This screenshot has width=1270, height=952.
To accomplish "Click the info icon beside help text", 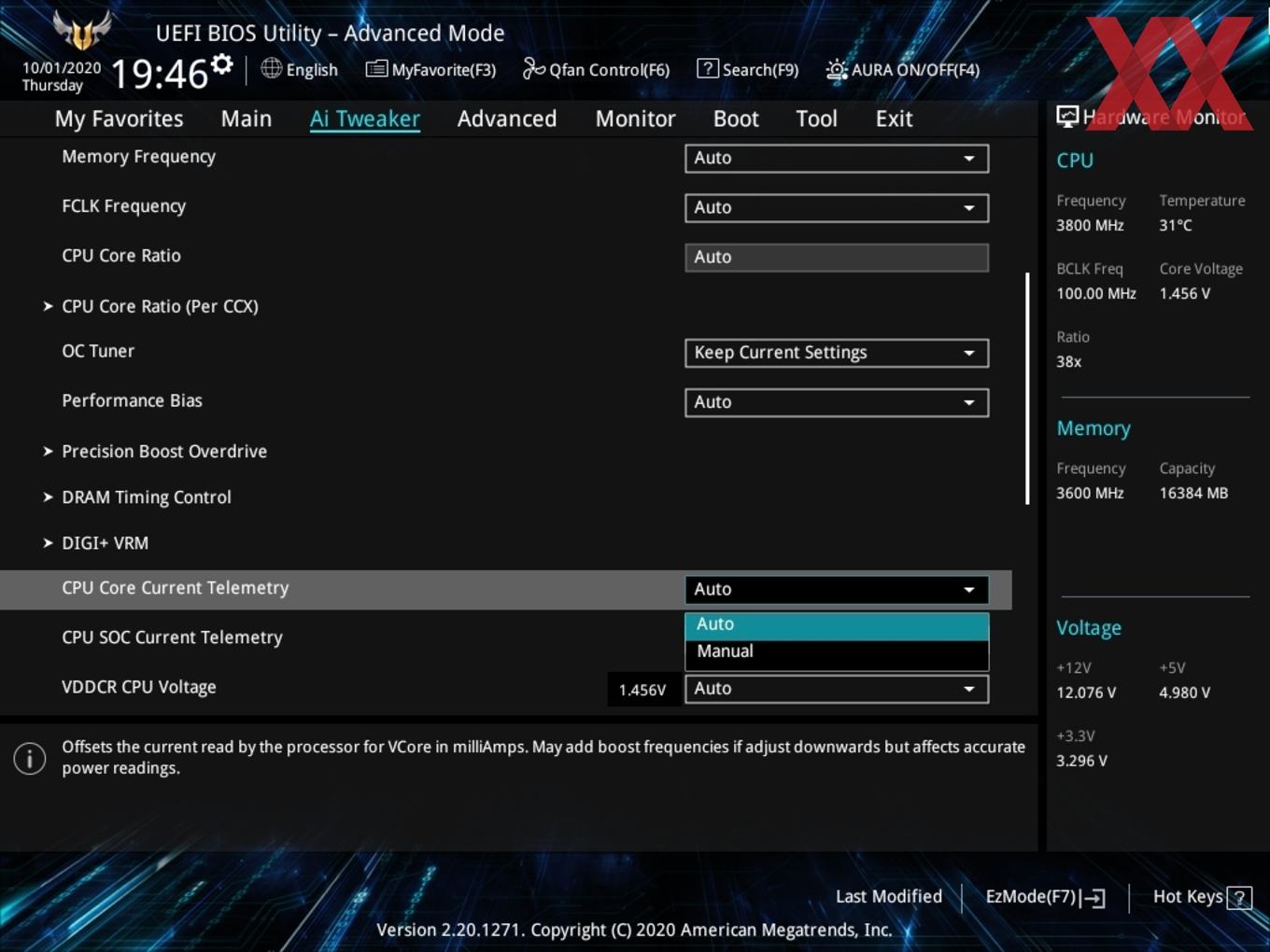I will pos(30,758).
